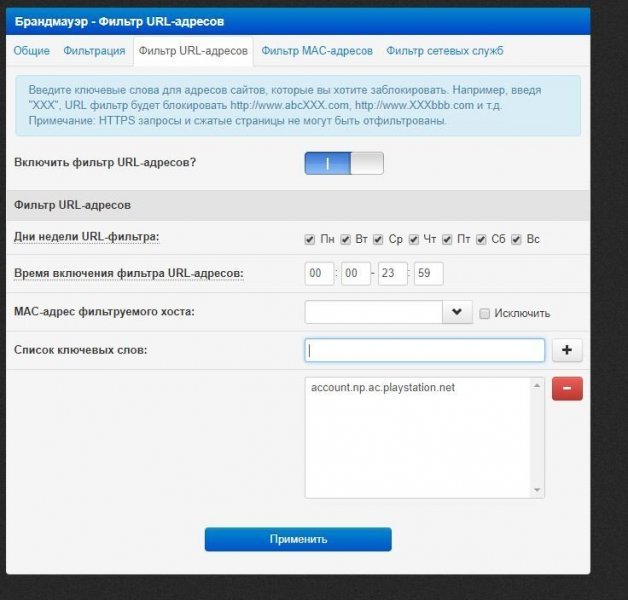Click the keyword list input field

tap(424, 351)
